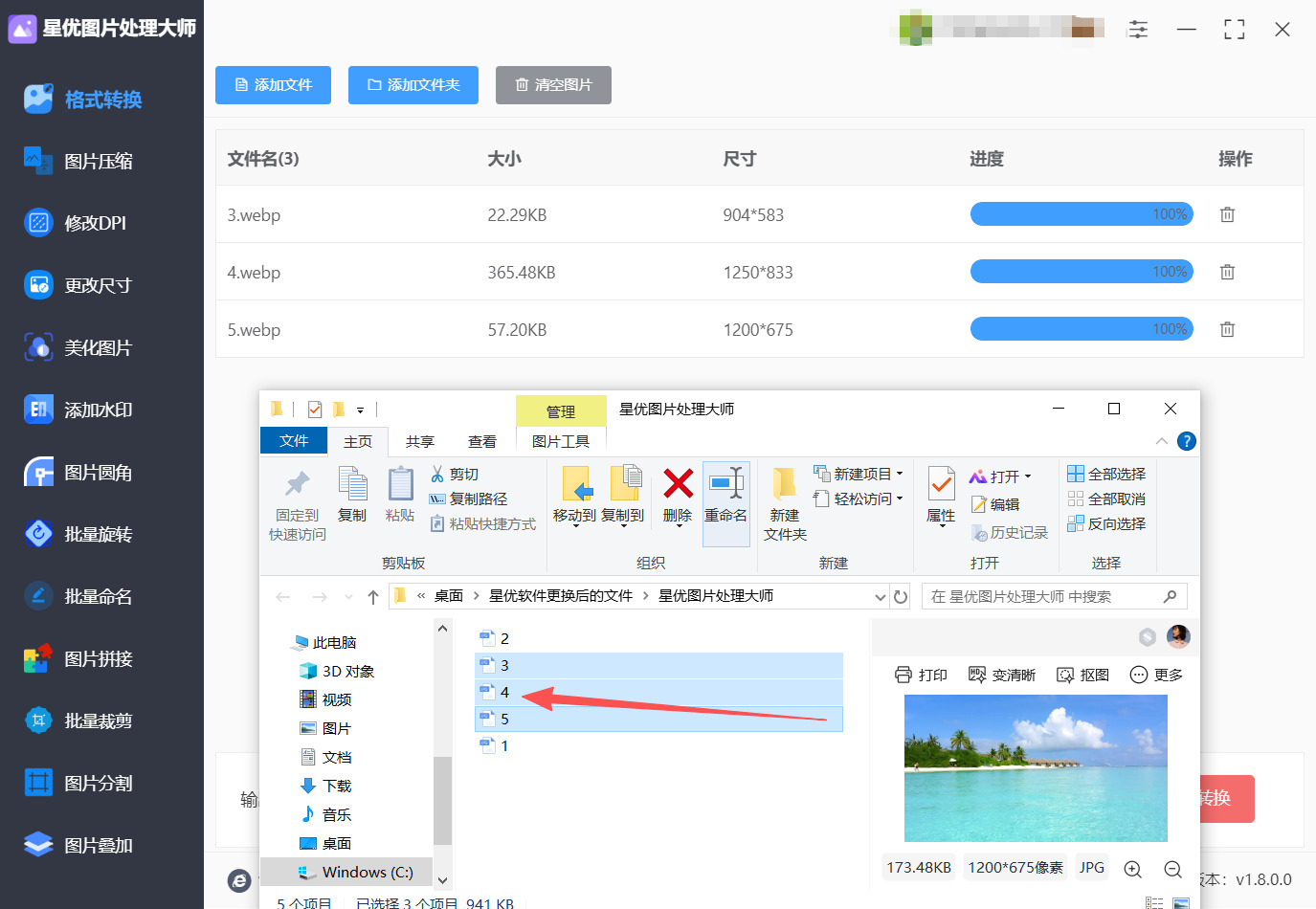This screenshot has height=909, width=1316.
Task: Open the 格式转换 sidebar module
Action: (83, 100)
